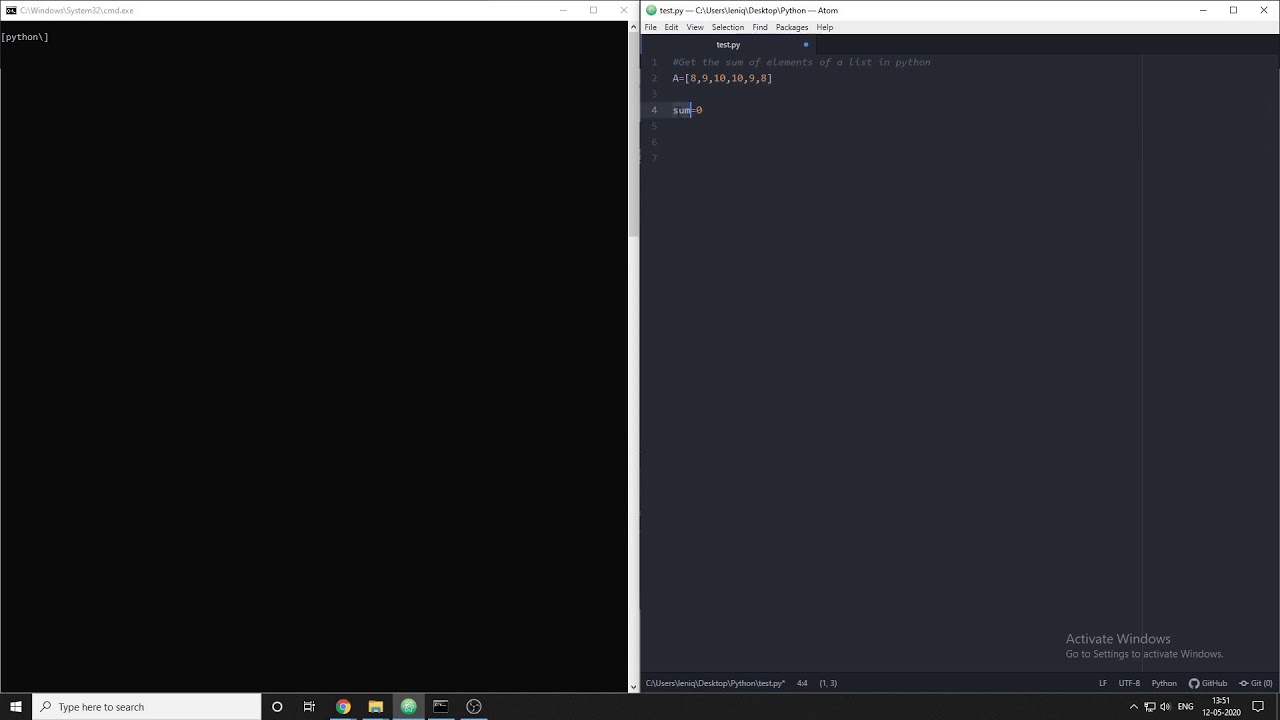Open the clock and date flyout

1220,706
